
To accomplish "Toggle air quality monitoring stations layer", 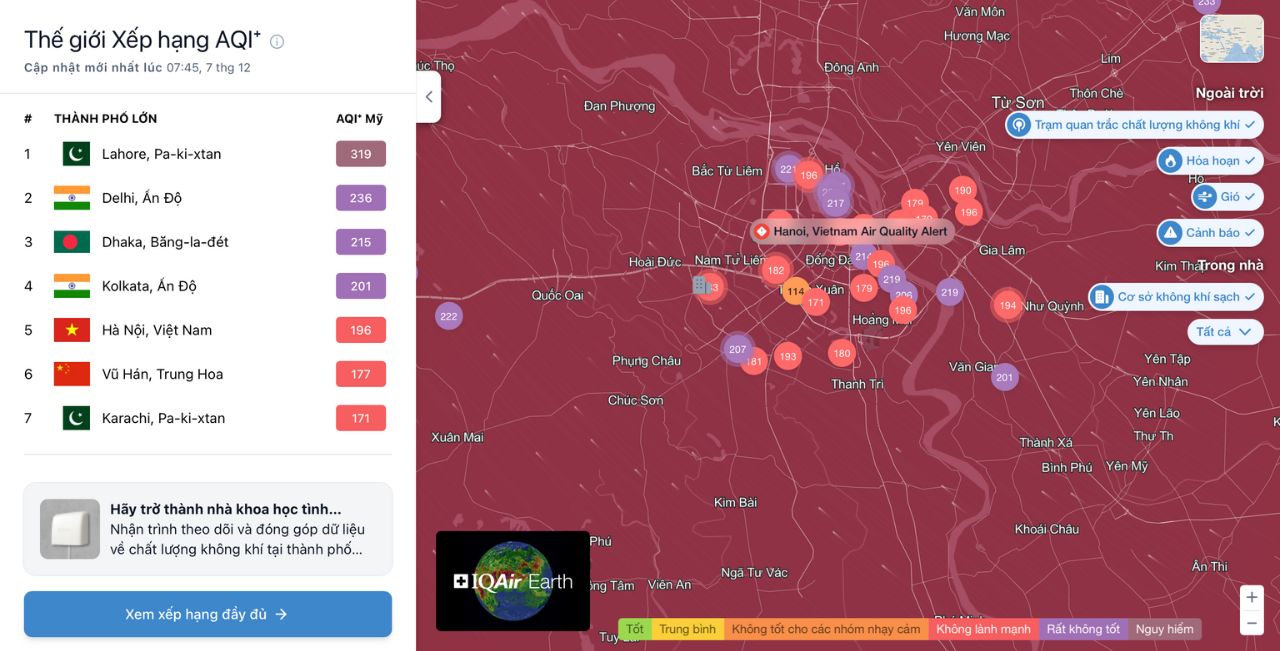I will [1135, 125].
